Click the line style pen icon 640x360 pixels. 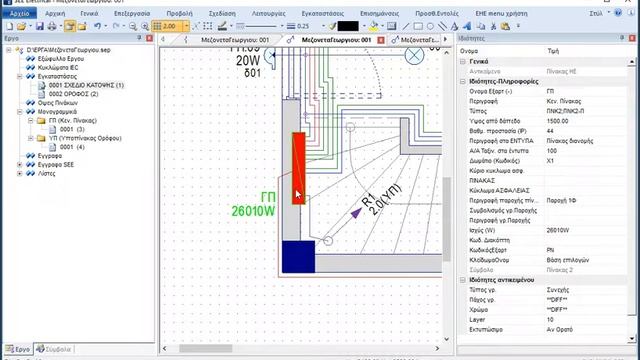[x=222, y=27]
